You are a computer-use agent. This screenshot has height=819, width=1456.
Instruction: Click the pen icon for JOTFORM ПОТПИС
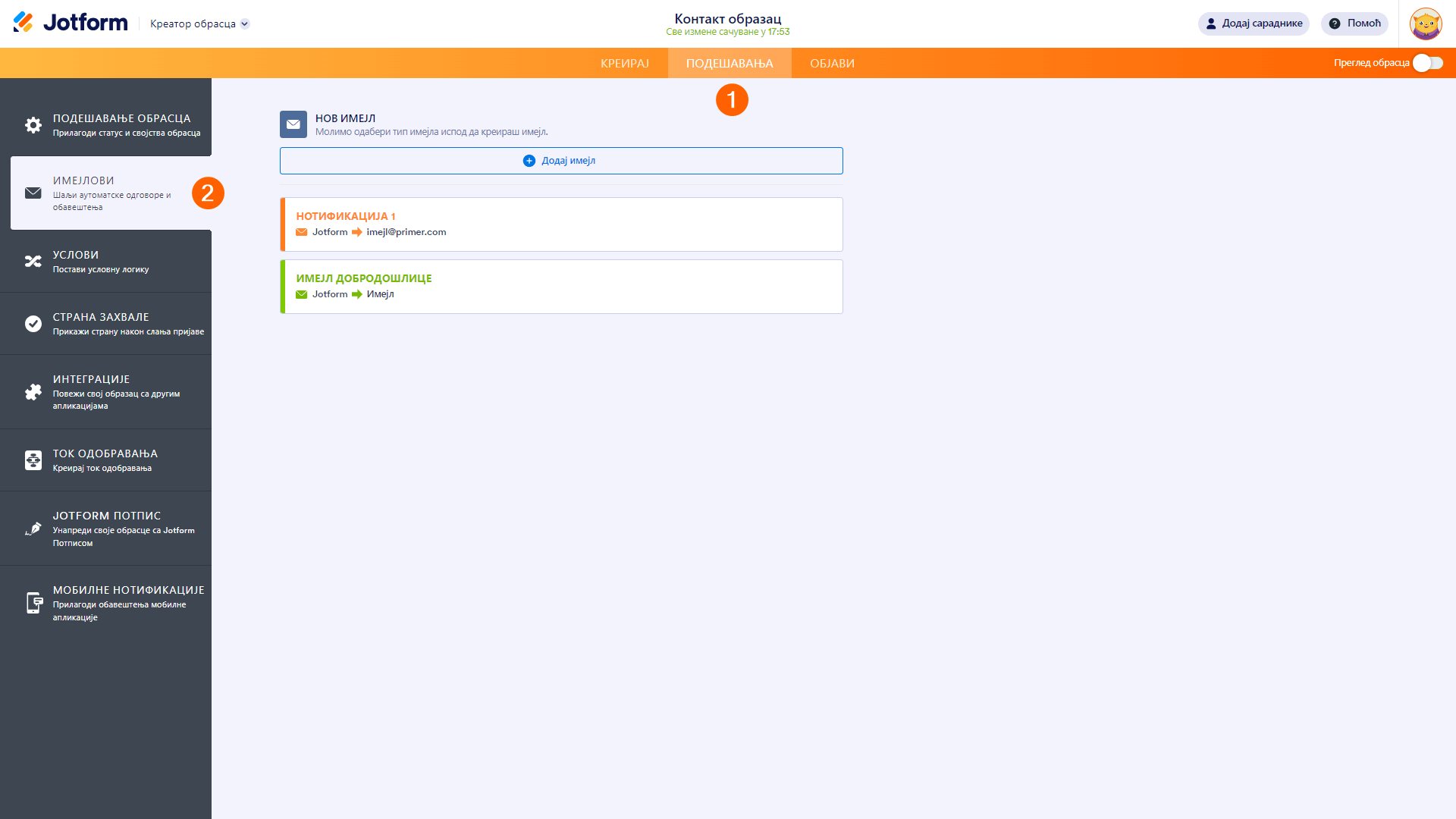click(x=33, y=529)
